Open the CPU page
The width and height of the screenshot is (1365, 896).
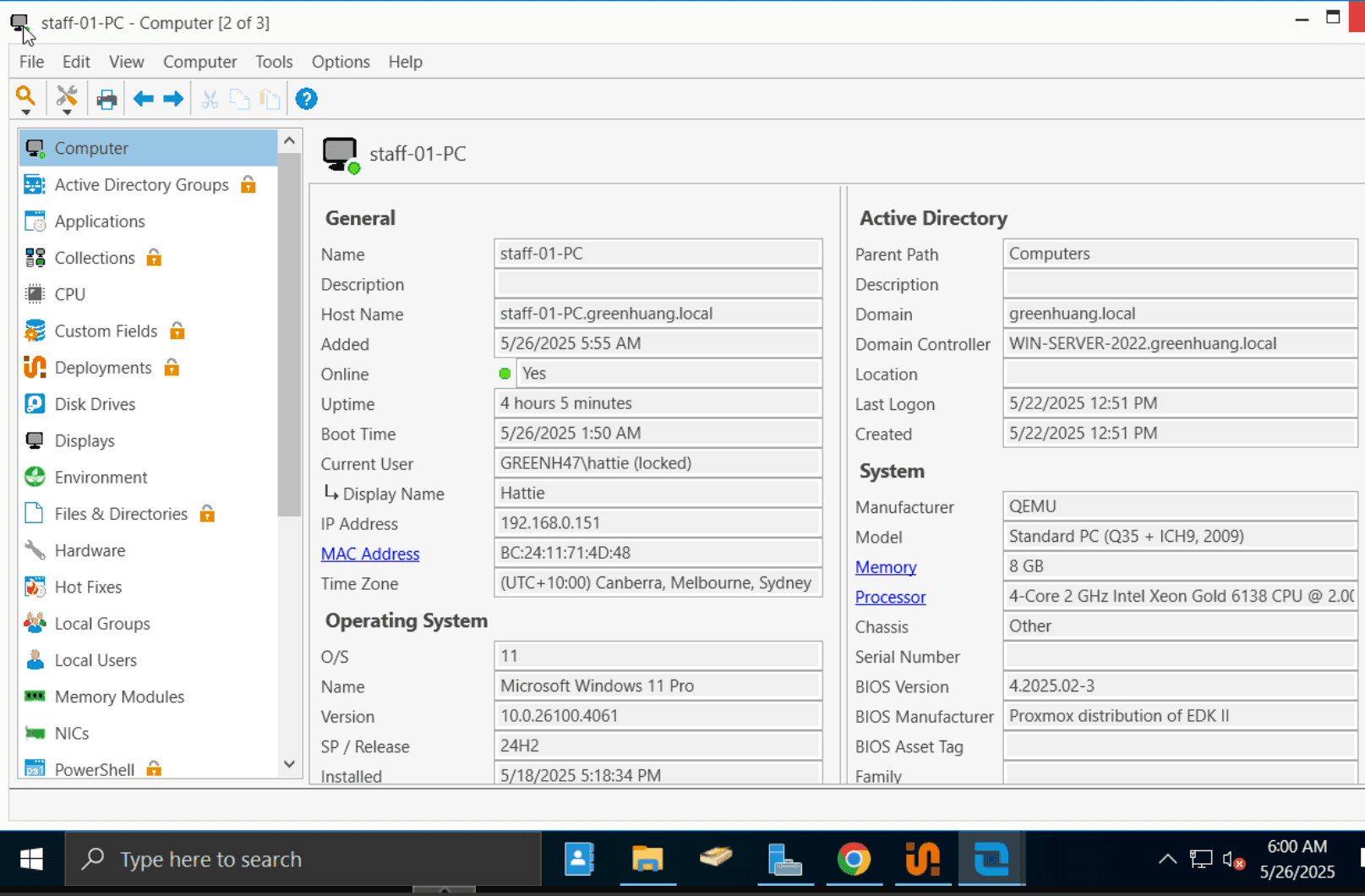click(69, 294)
